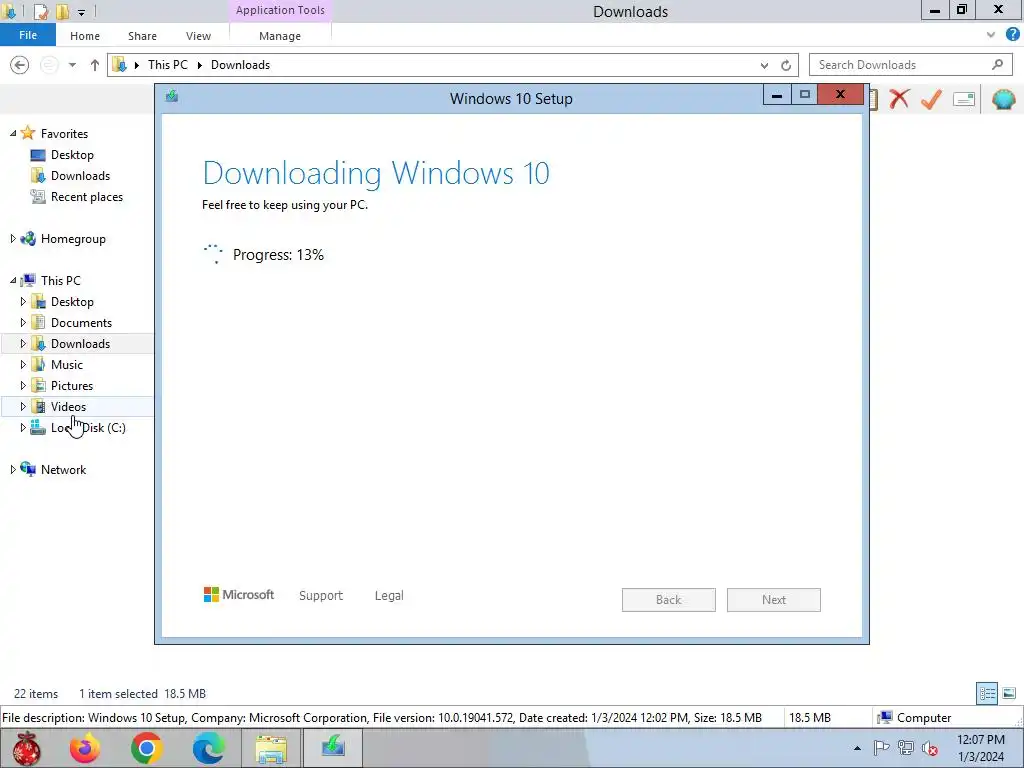The image size is (1024, 768).
Task: Show hidden tray icons arrow
Action: (857, 748)
